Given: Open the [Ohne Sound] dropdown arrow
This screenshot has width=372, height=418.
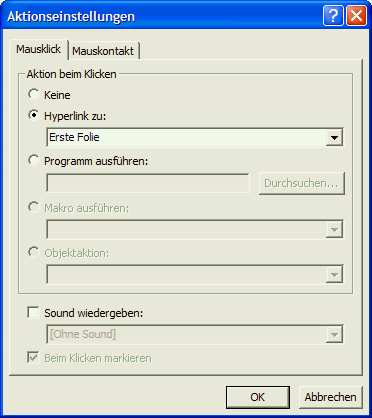Looking at the screenshot, I should pyautogui.click(x=334, y=334).
